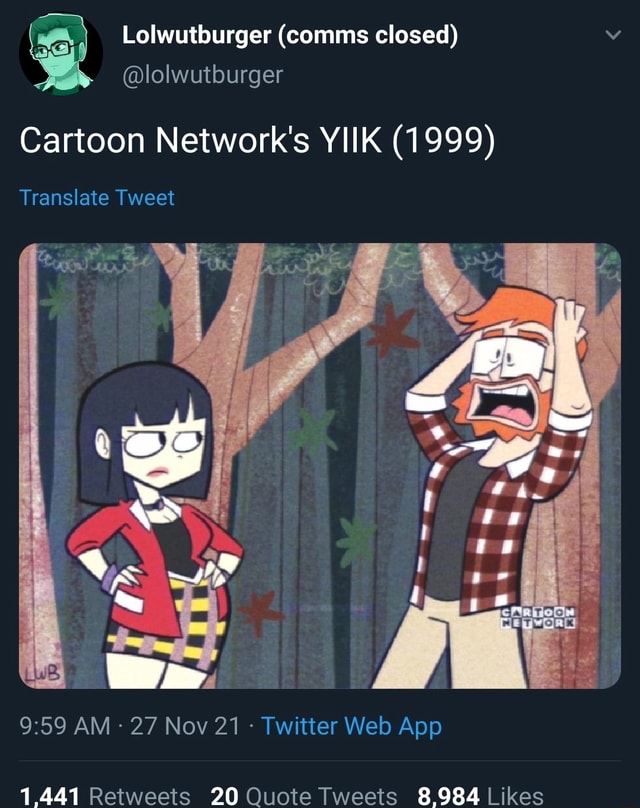Select the display name Lolwutburger (comms closed)
This screenshot has height=808, width=640.
click(290, 32)
